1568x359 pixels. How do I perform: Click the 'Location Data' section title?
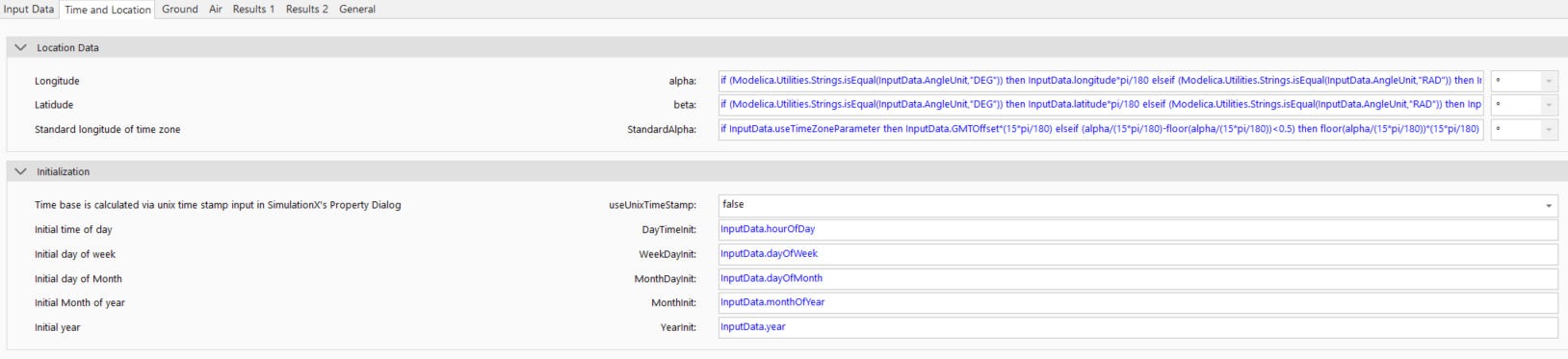[67, 47]
